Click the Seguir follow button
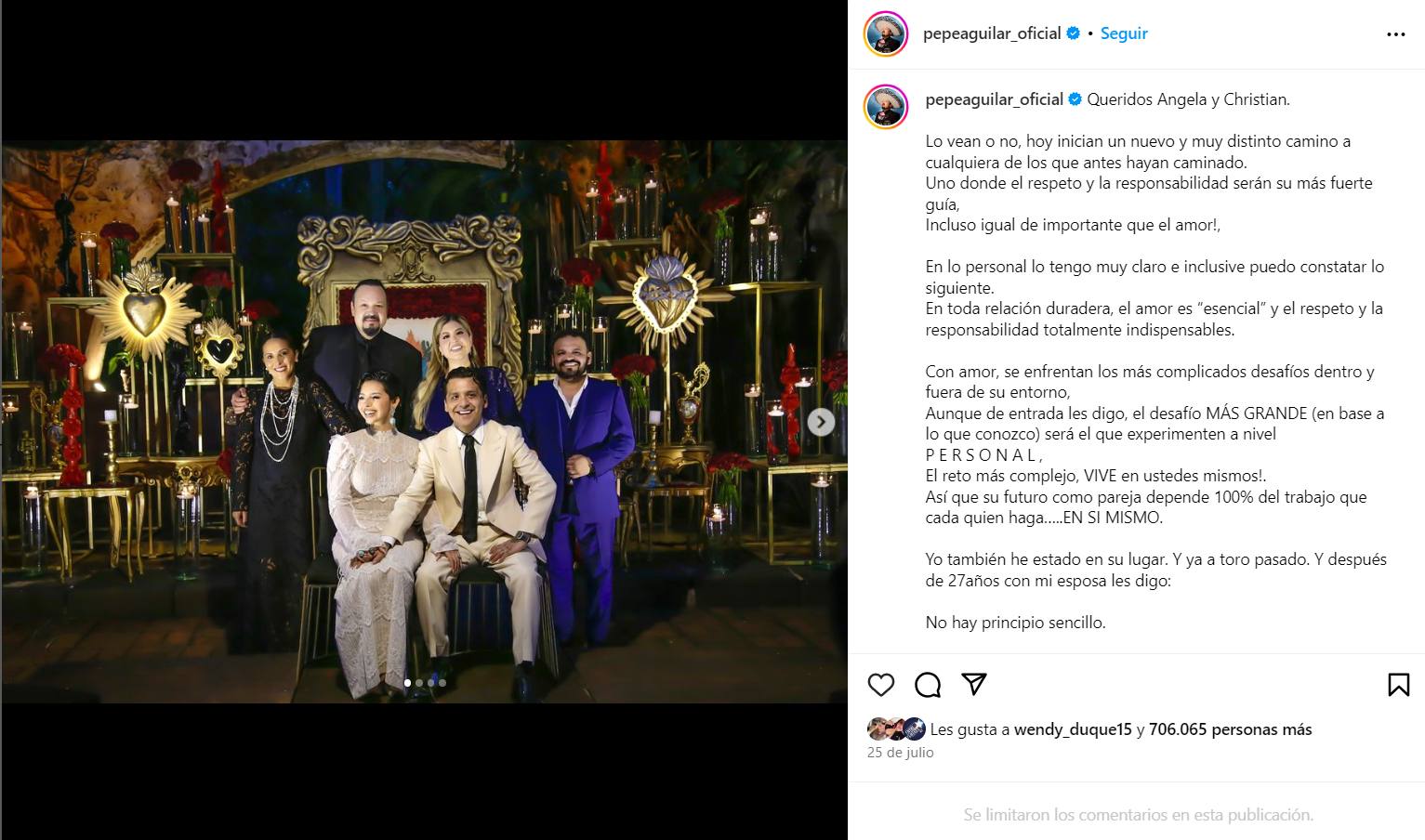Image resolution: width=1425 pixels, height=840 pixels. pyautogui.click(x=1124, y=33)
